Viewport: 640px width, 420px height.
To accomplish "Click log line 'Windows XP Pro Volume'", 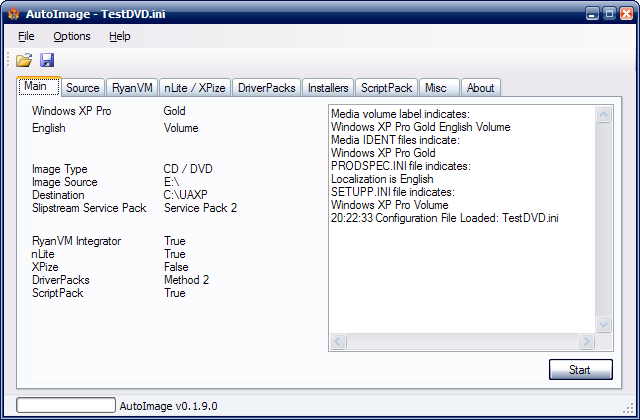I will click(390, 205).
